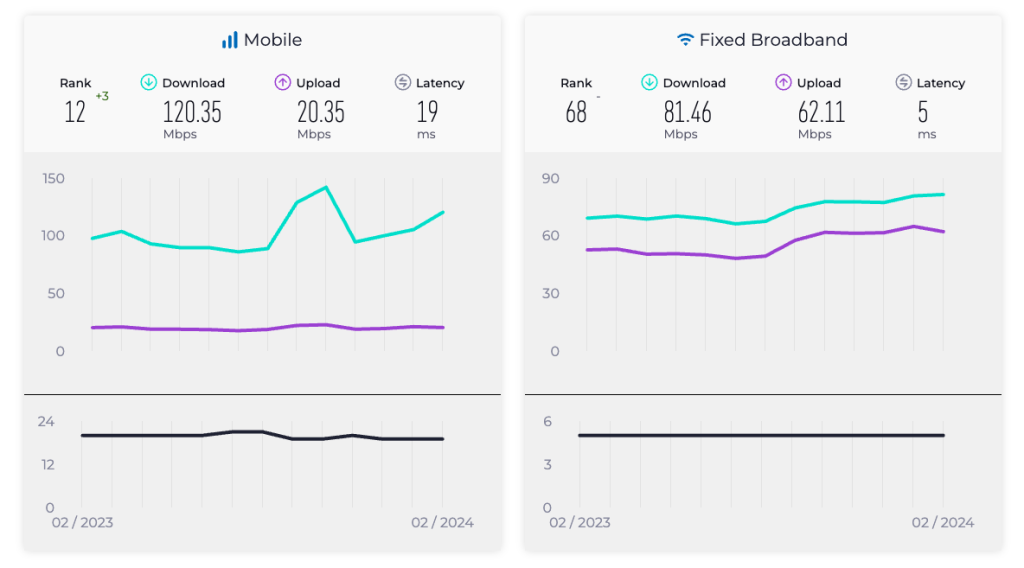
Task: Select the Fixed Broadband panel heading
Action: coord(772,40)
